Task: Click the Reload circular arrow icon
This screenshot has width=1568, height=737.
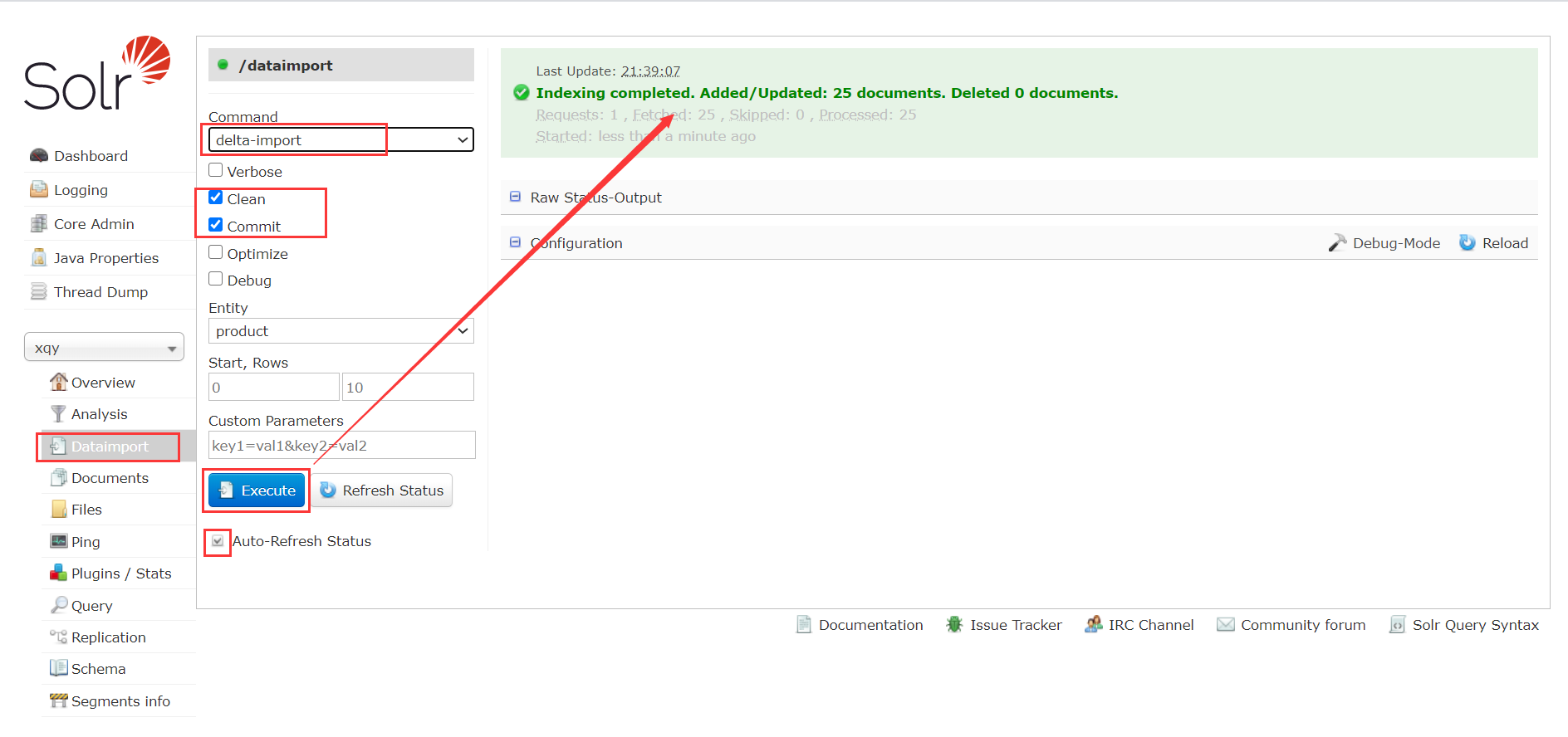Action: tap(1468, 242)
